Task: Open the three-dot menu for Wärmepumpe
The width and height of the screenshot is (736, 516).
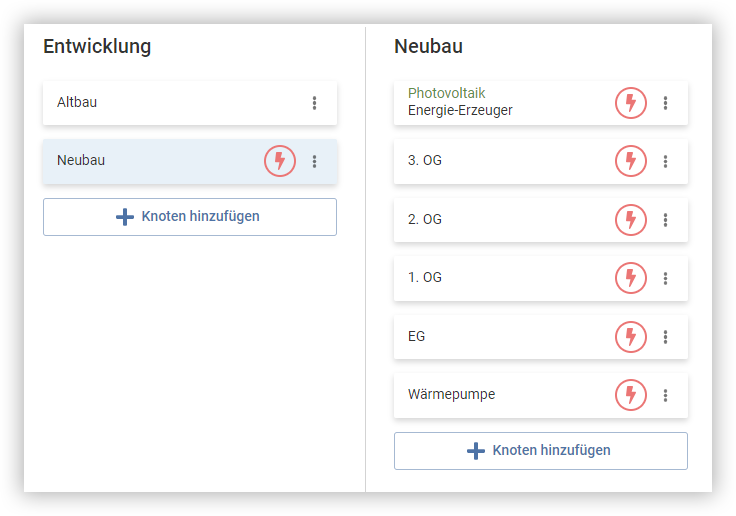Action: (666, 395)
